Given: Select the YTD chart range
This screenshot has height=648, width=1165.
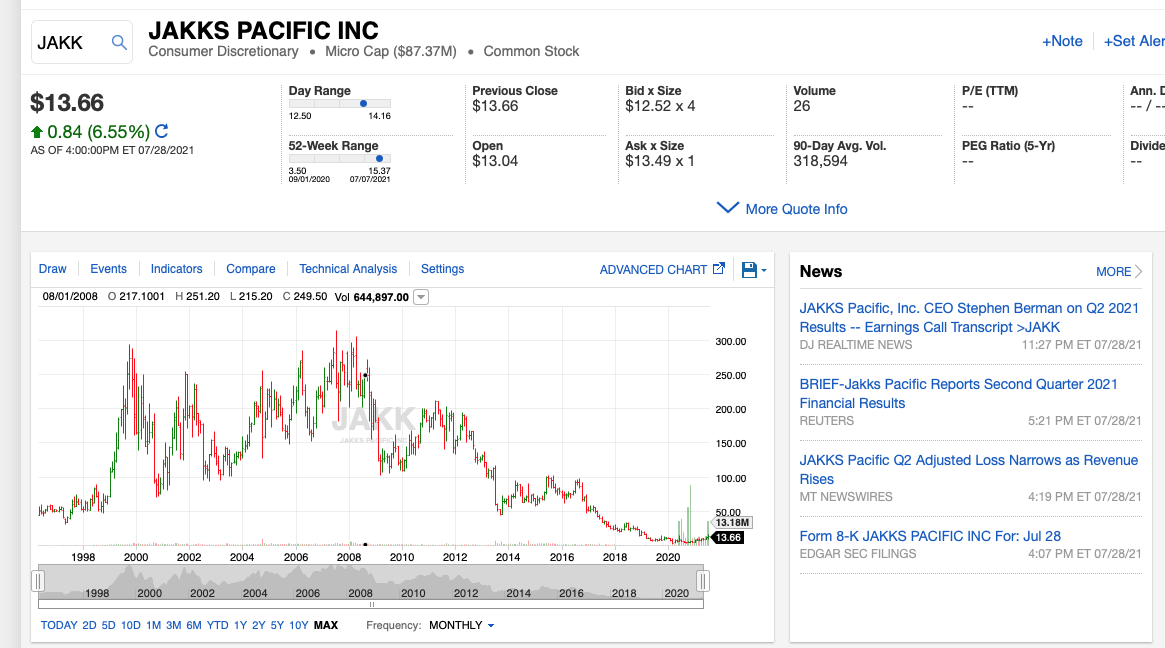Looking at the screenshot, I should tap(217, 624).
